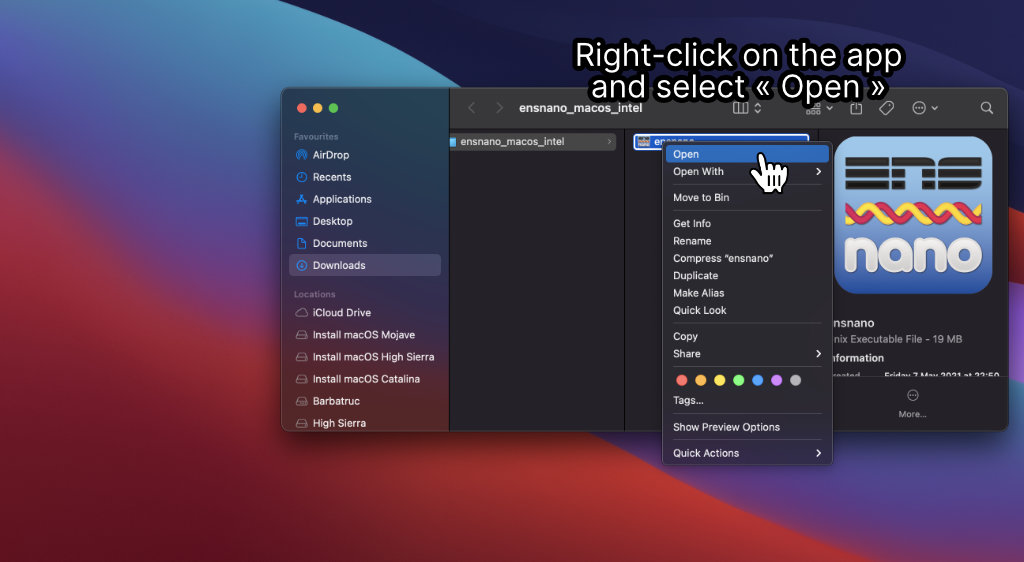Select Compress "ensnano" option

pos(746,258)
